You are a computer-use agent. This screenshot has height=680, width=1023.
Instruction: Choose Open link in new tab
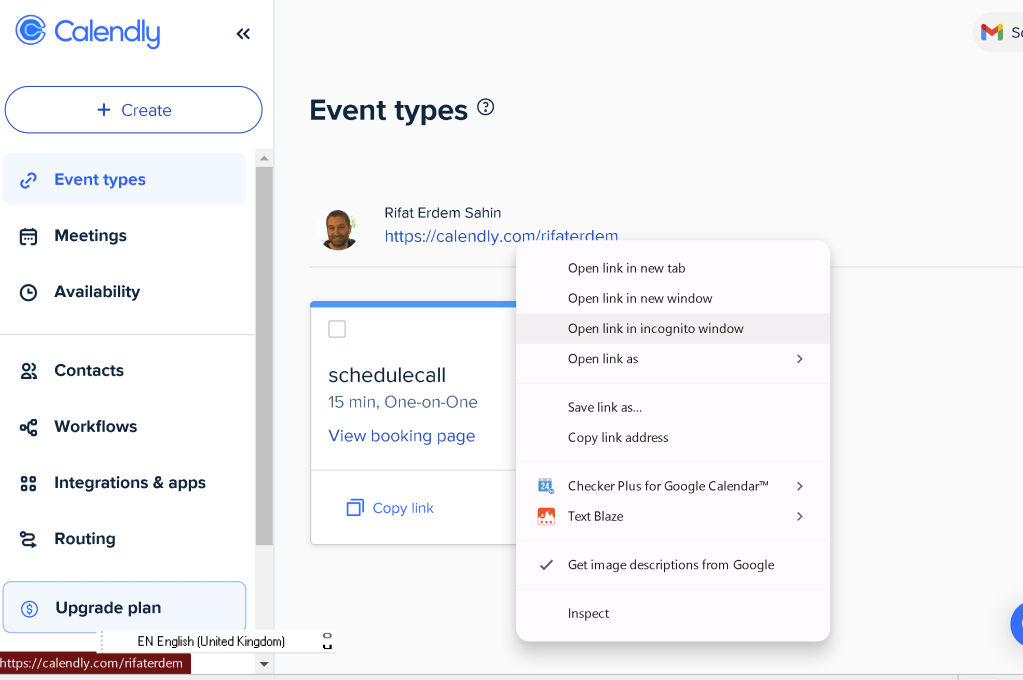pos(673,268)
